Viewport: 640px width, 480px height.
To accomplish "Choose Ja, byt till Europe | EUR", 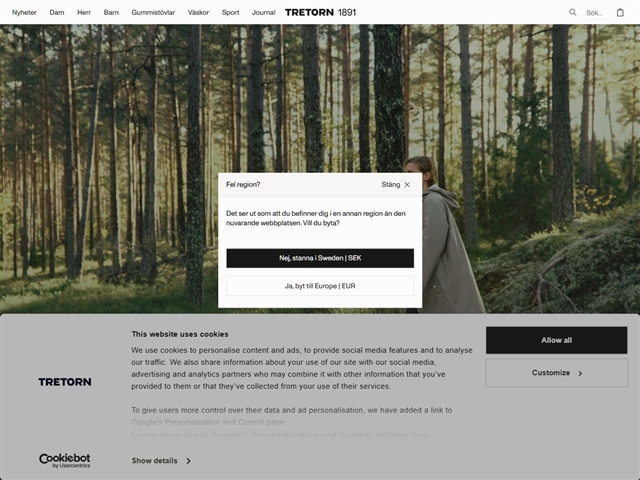I will click(x=320, y=286).
